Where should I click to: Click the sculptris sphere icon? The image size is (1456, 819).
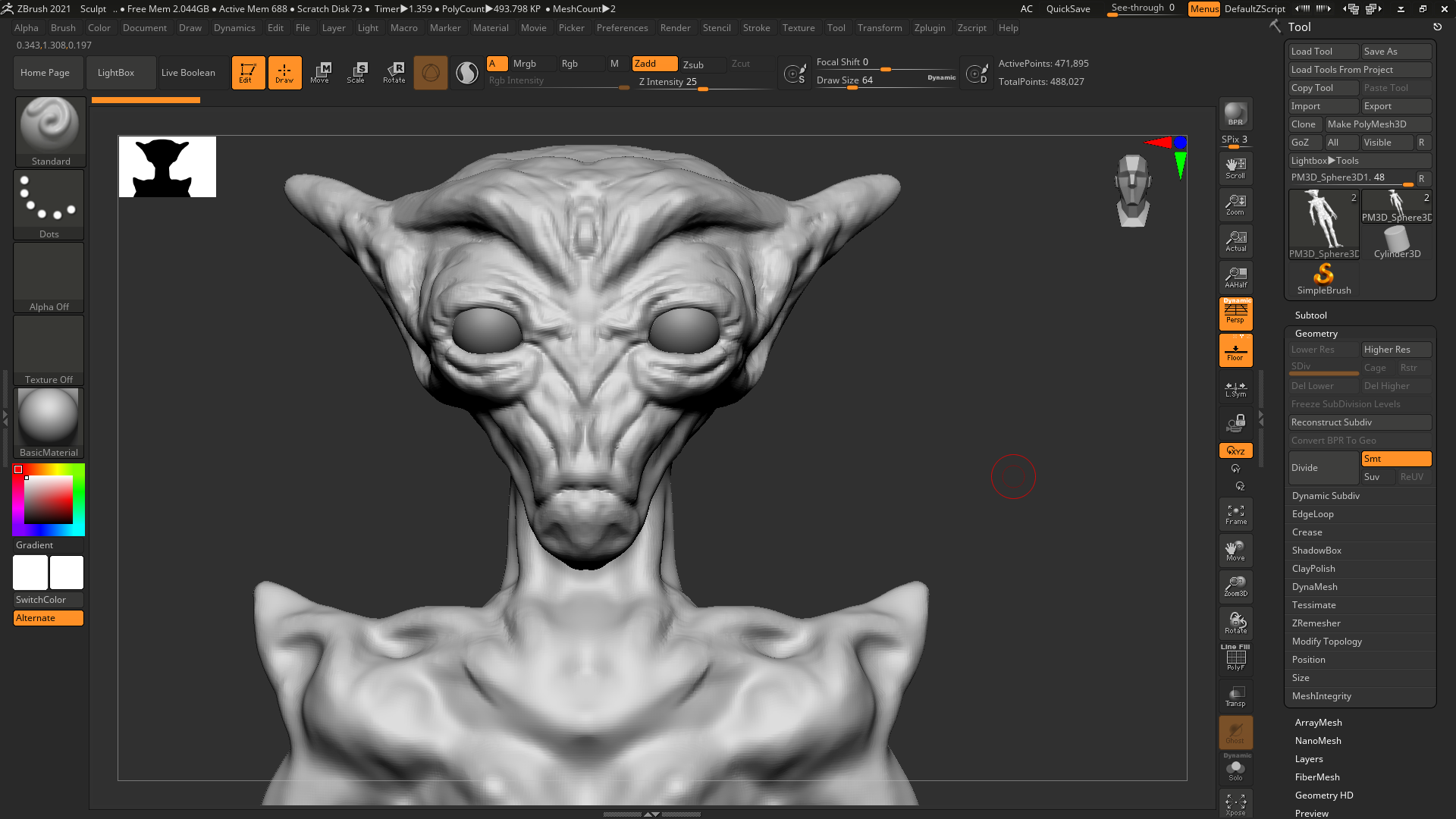(x=431, y=73)
